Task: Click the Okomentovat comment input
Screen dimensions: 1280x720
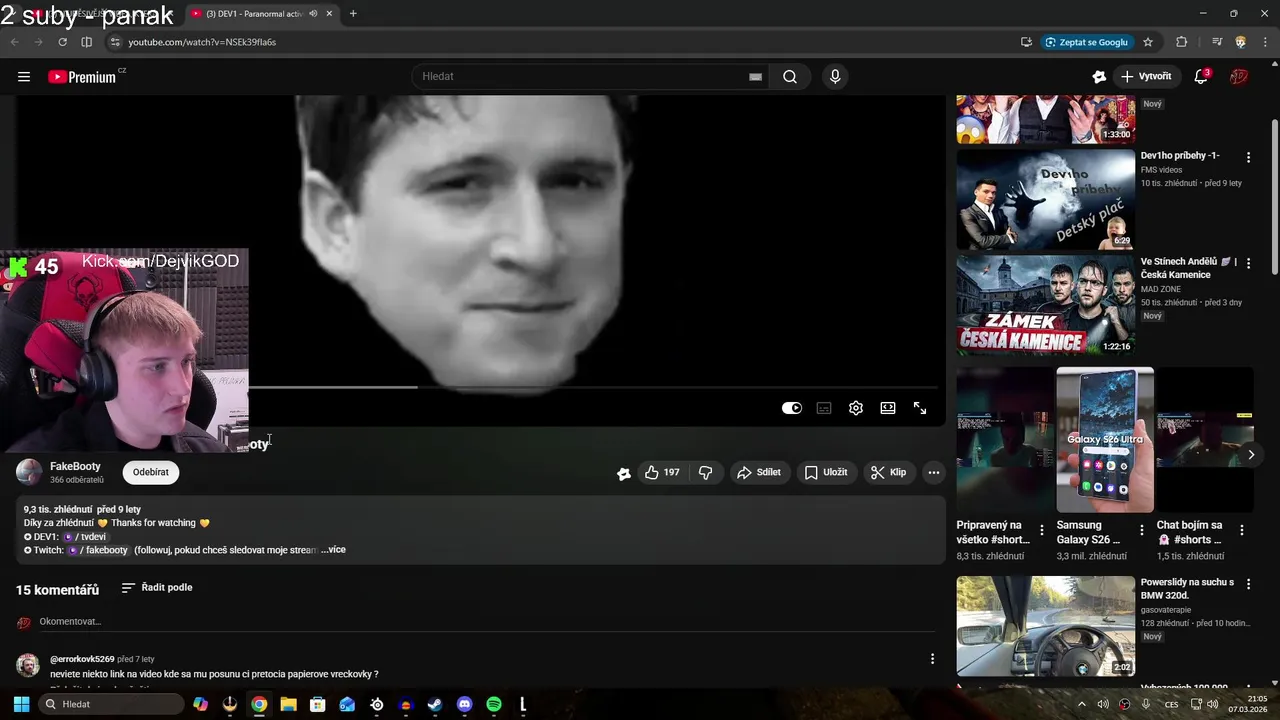Action: click(x=487, y=622)
